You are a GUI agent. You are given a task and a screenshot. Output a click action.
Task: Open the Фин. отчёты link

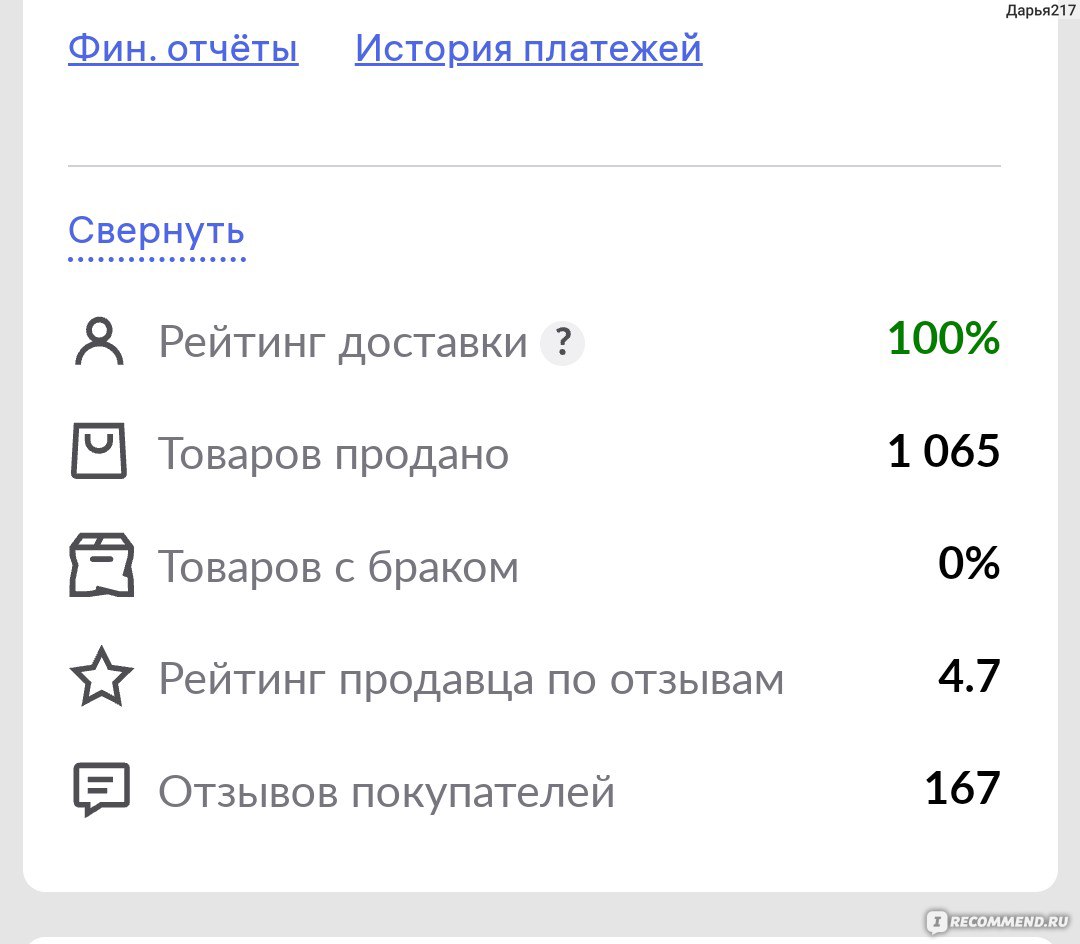pyautogui.click(x=183, y=48)
